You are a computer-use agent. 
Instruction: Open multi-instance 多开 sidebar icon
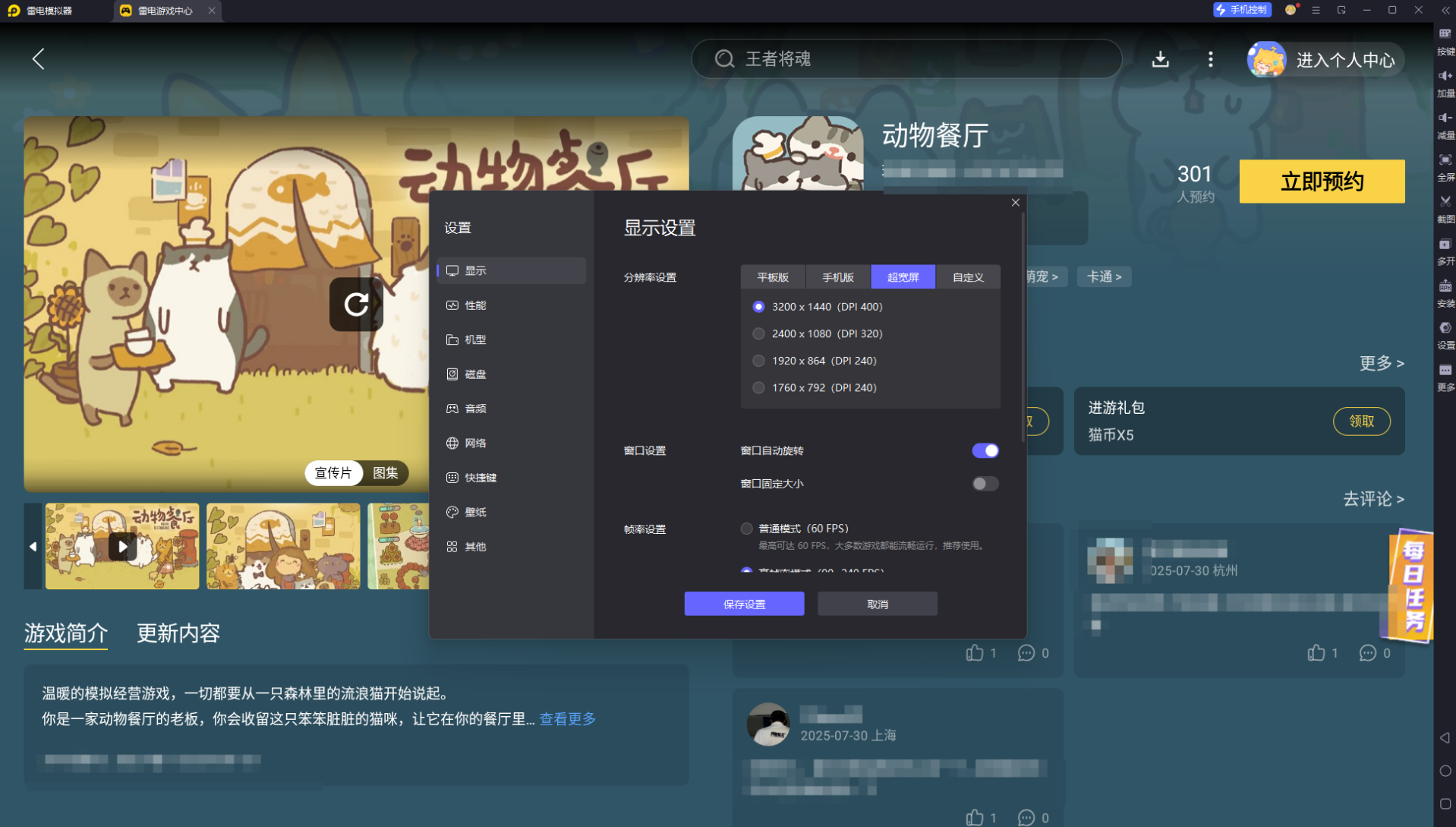click(1445, 251)
